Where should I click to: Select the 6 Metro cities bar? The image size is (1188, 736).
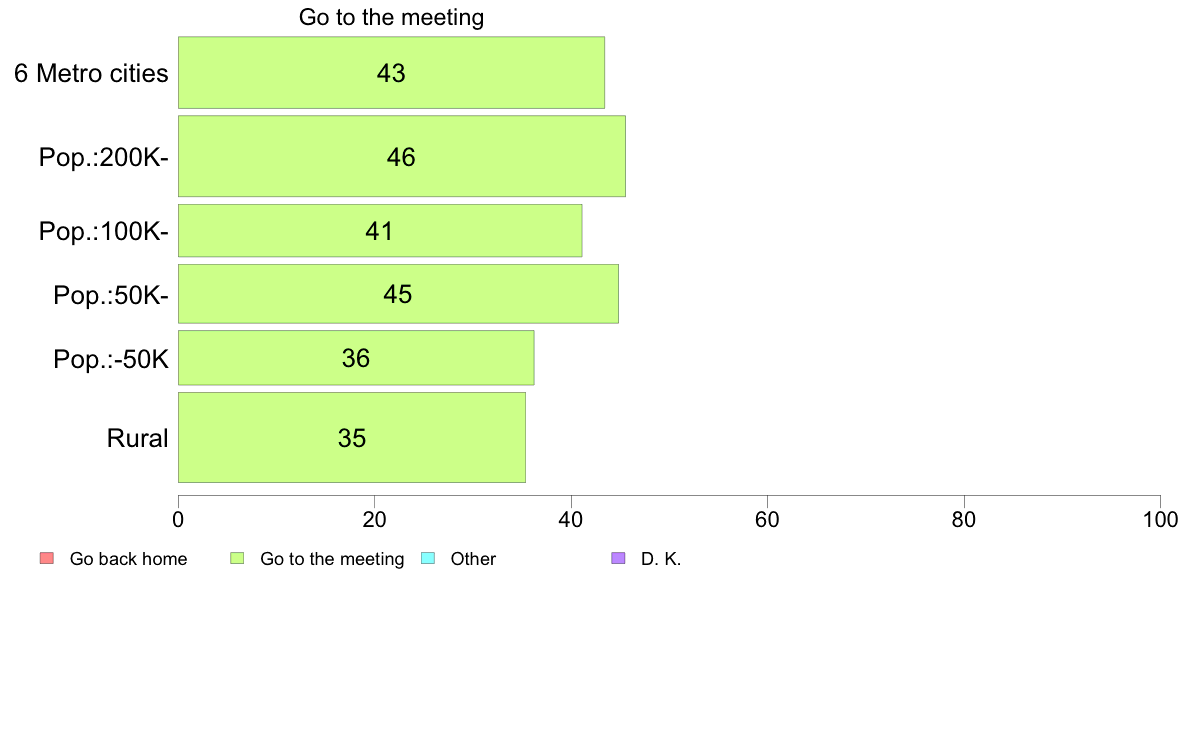click(x=391, y=73)
